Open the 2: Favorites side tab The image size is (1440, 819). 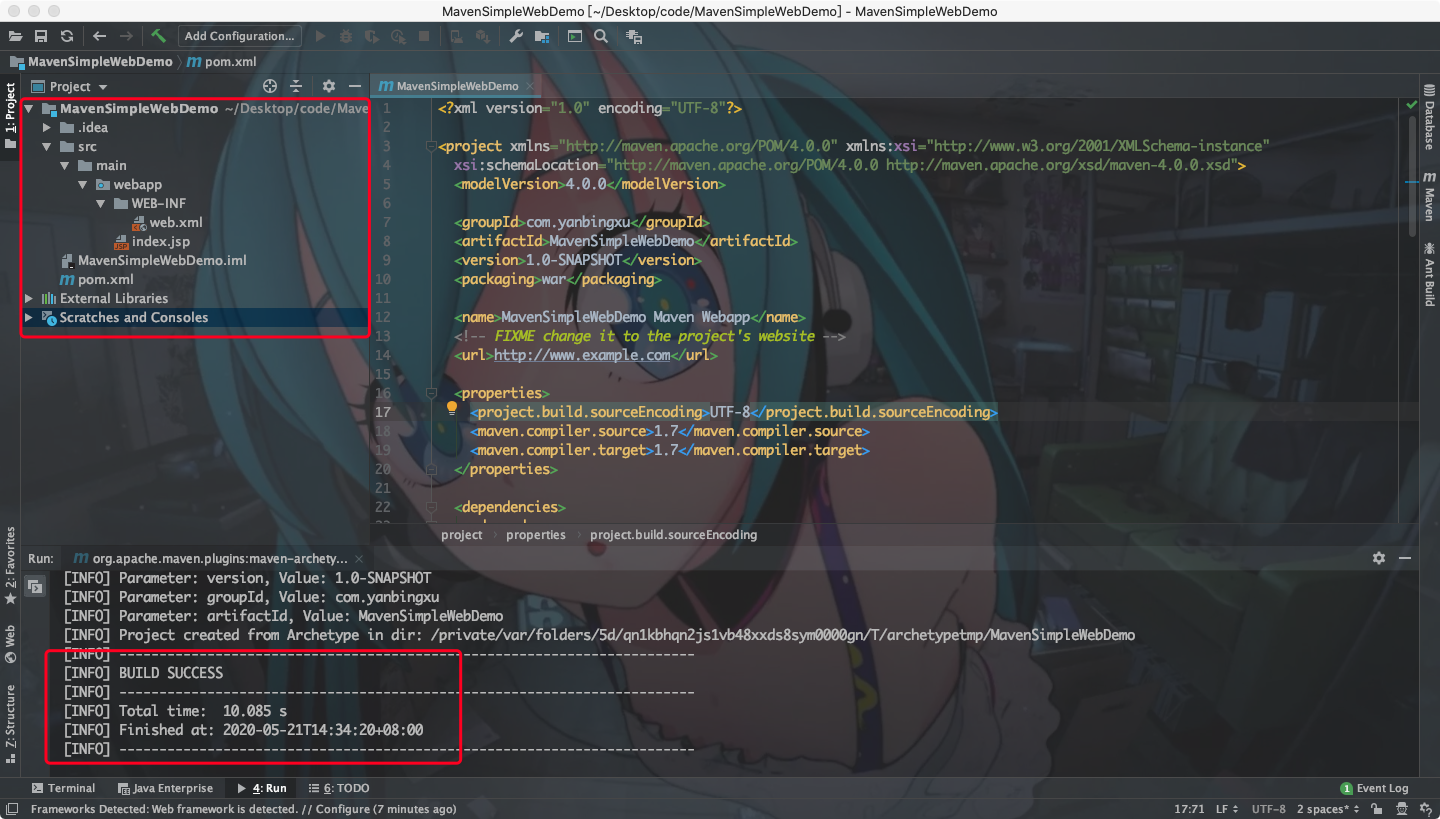coord(11,565)
